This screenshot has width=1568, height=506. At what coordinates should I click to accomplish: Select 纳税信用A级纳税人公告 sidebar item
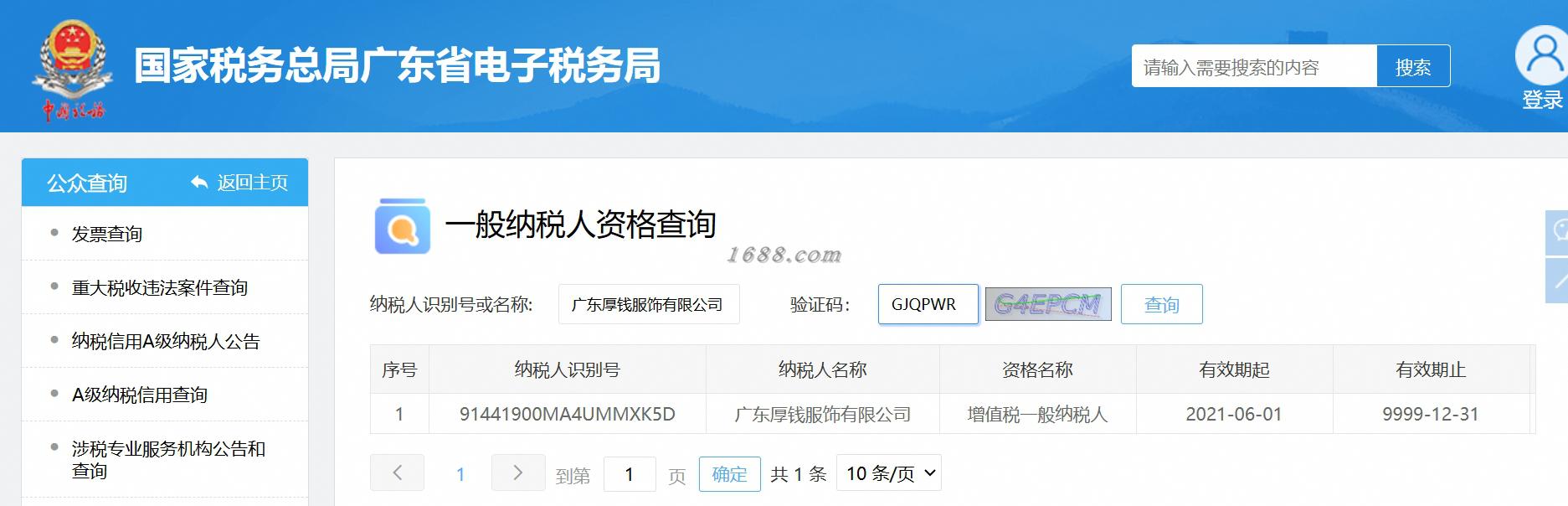(165, 341)
